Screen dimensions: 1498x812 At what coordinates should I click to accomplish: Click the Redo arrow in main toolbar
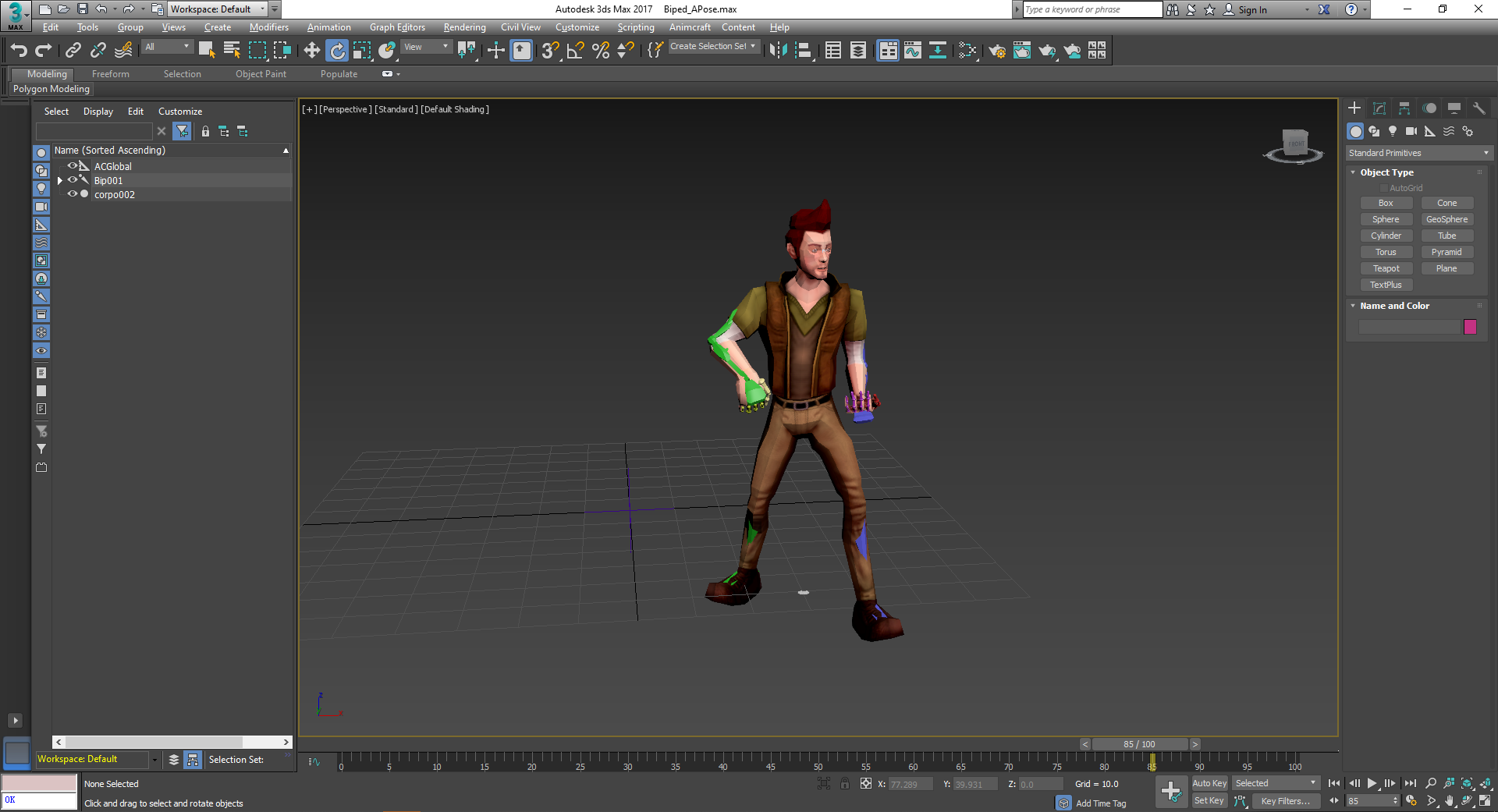pyautogui.click(x=44, y=51)
